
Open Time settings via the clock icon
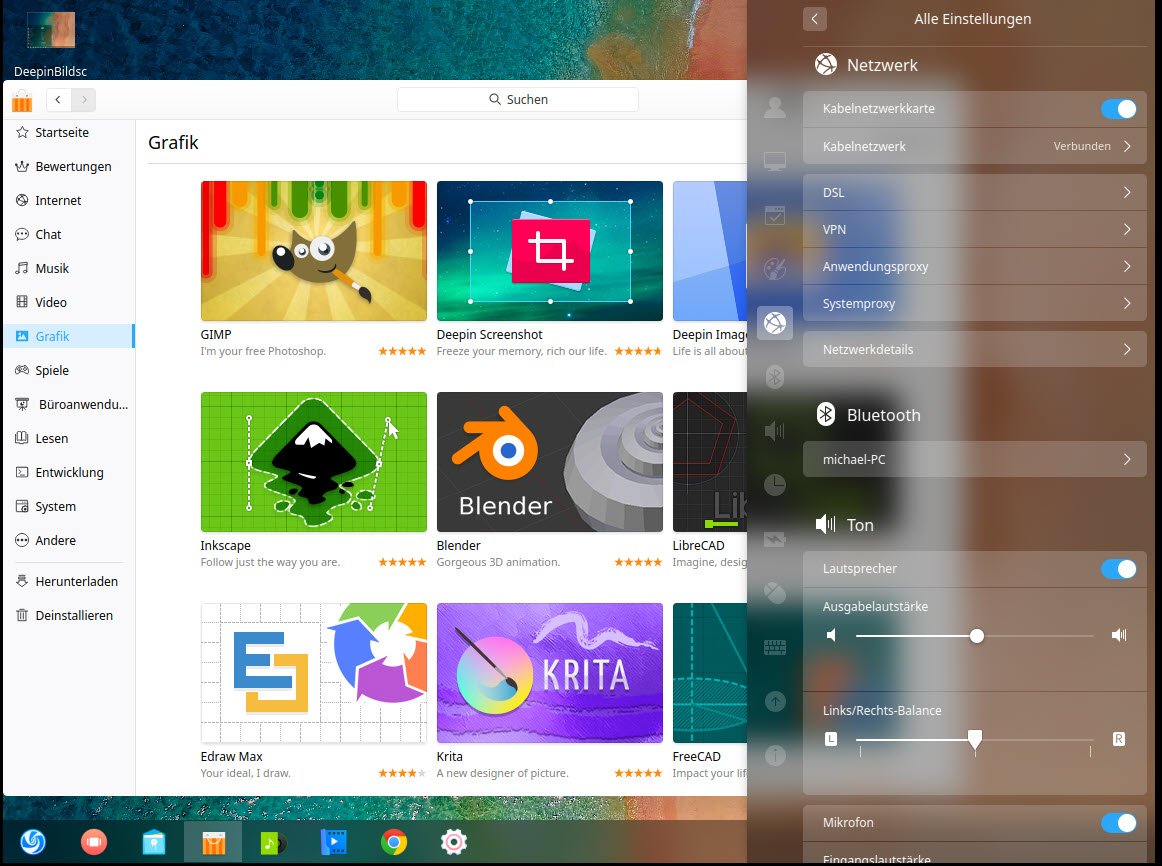(x=774, y=484)
